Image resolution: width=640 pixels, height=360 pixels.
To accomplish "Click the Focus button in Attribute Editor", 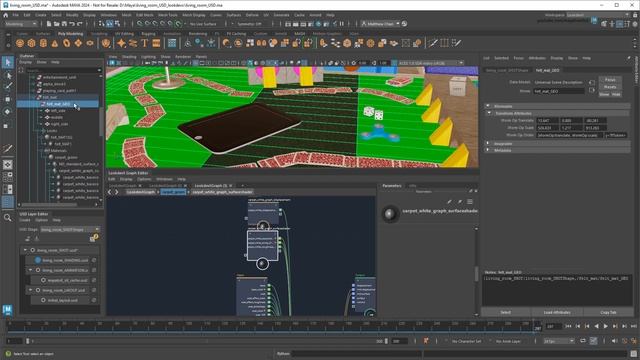I will (610, 80).
